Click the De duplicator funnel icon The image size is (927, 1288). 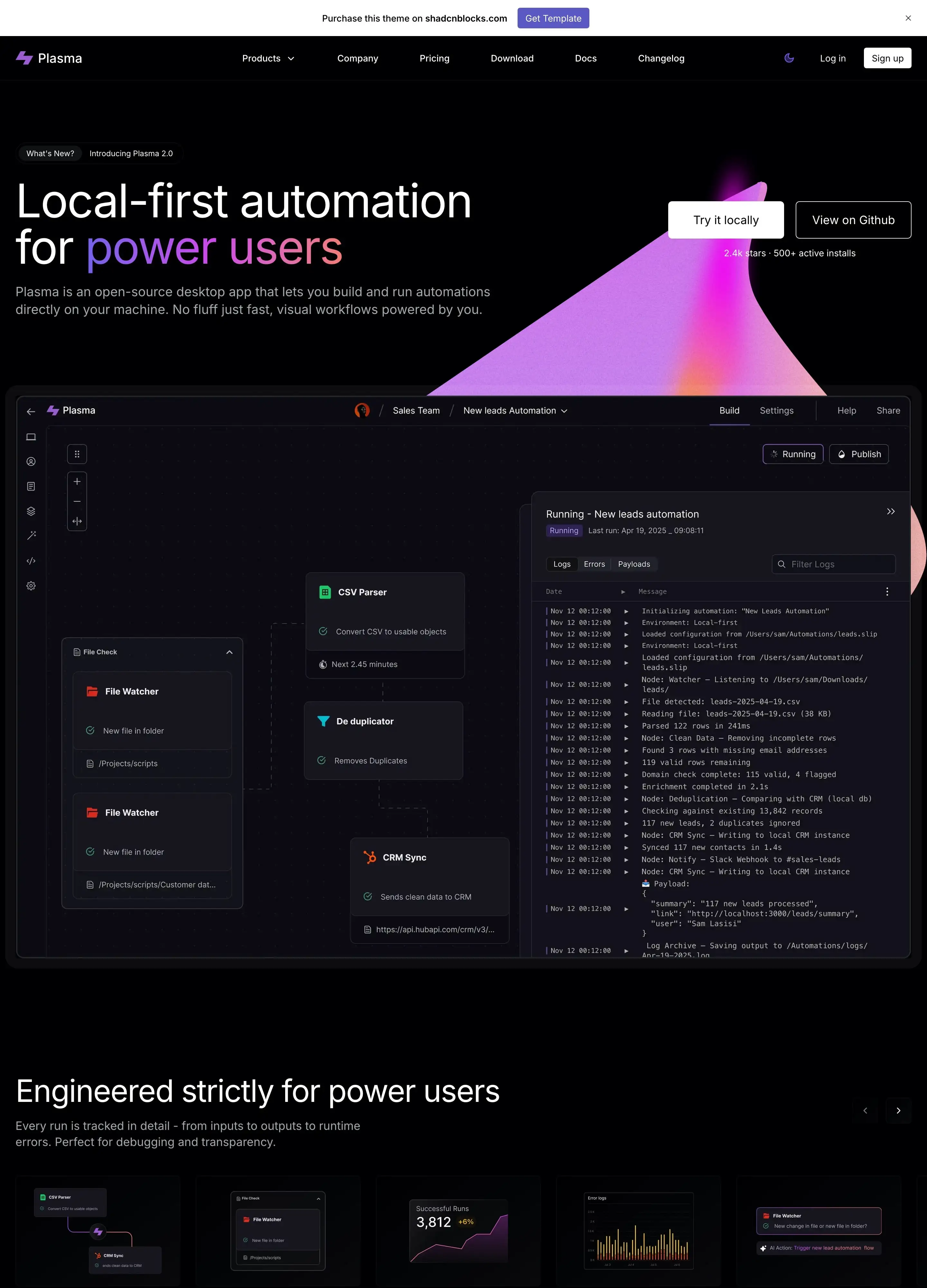[323, 721]
